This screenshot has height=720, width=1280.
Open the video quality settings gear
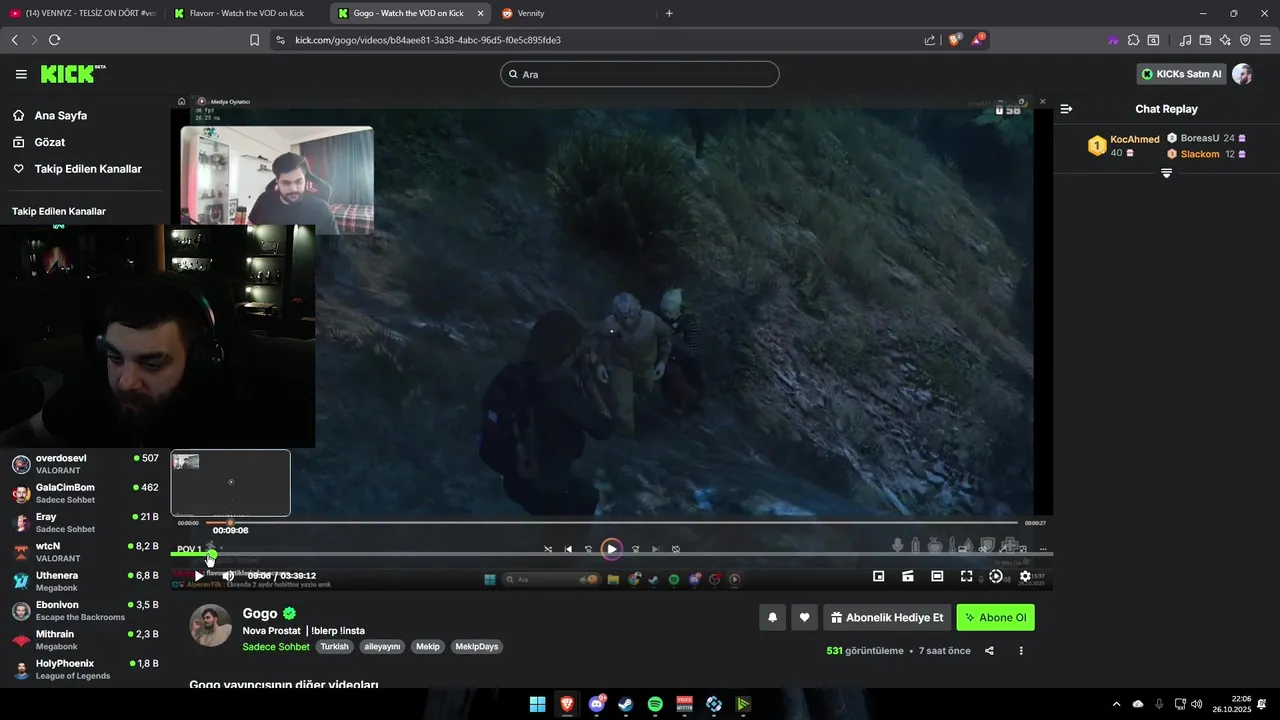click(x=1025, y=576)
